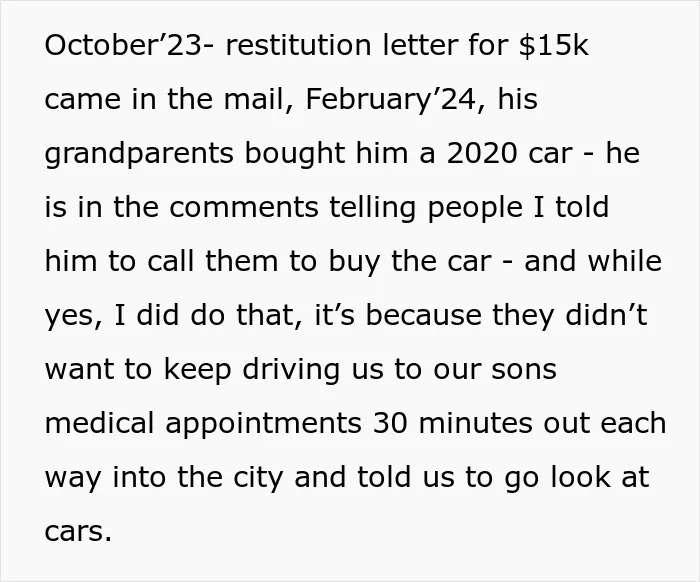
Task: Select the word "restitution"
Action: (299, 45)
